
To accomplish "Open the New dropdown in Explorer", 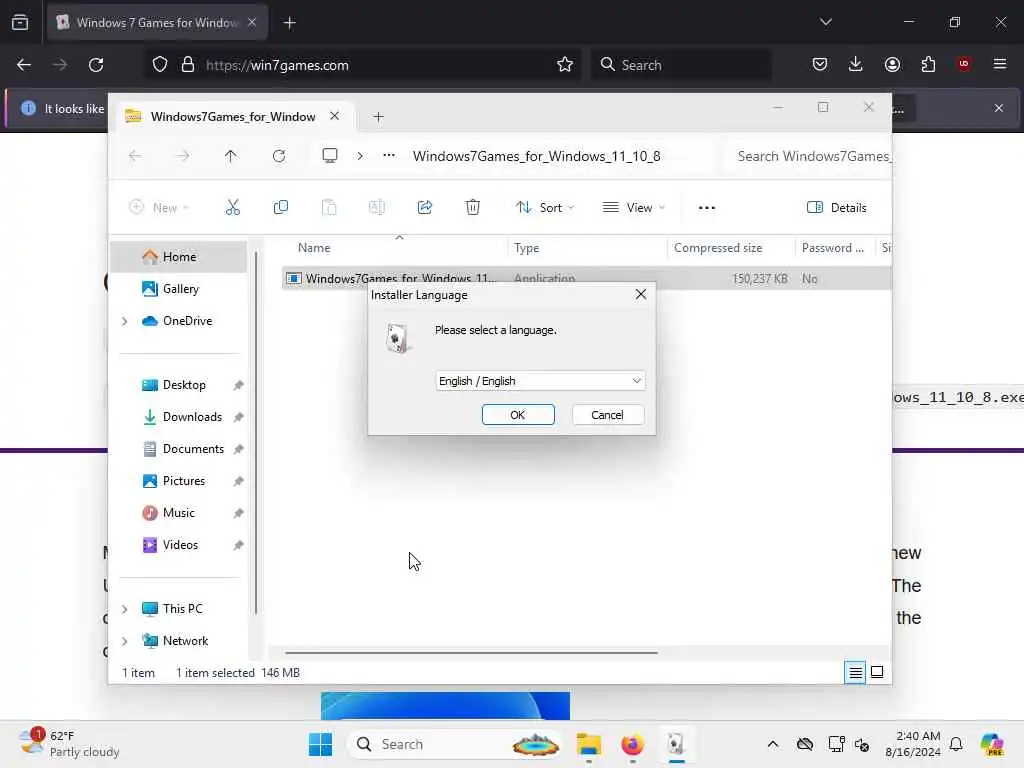I will coord(159,208).
